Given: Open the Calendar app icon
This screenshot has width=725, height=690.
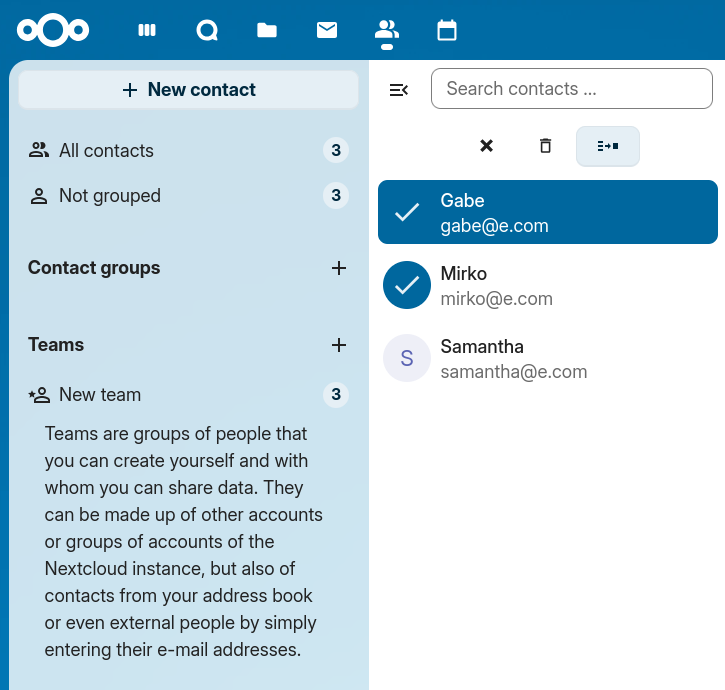Looking at the screenshot, I should [447, 30].
